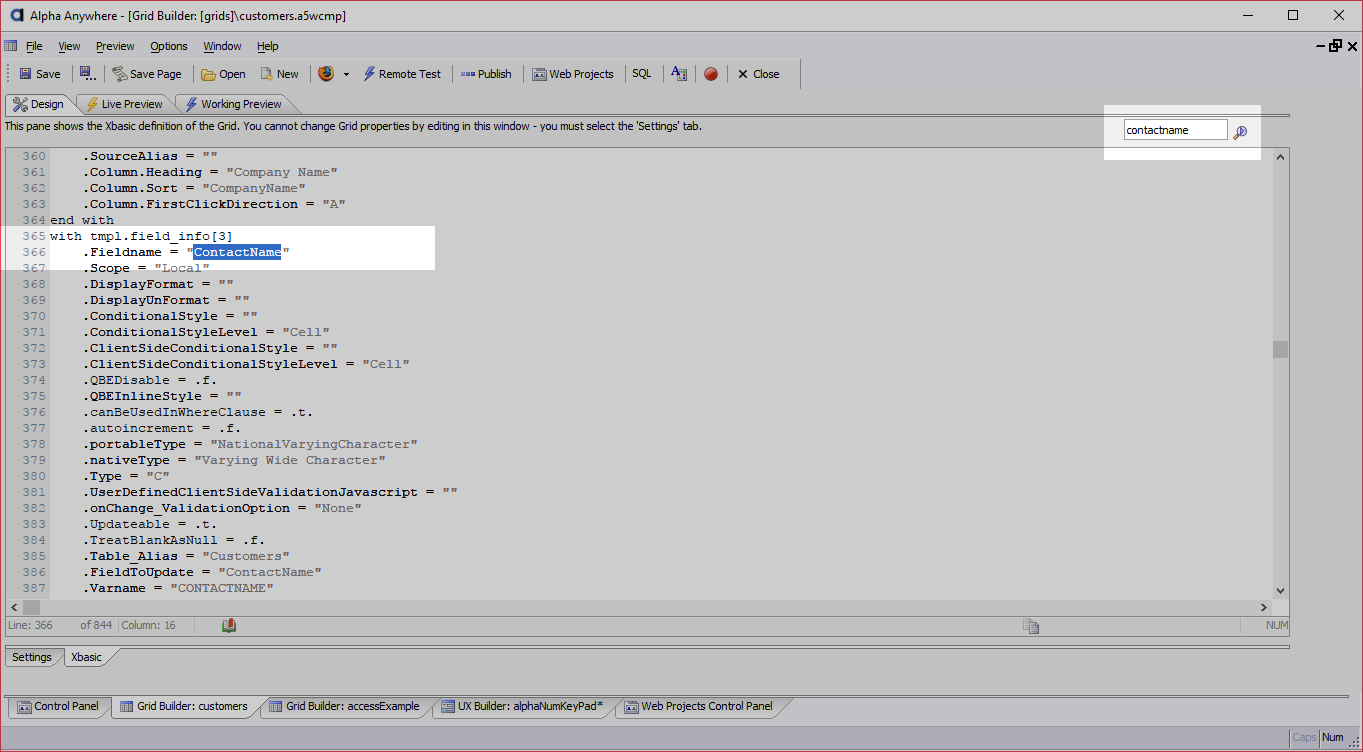Close the inner document window
The image size is (1363, 752).
coord(1353,45)
